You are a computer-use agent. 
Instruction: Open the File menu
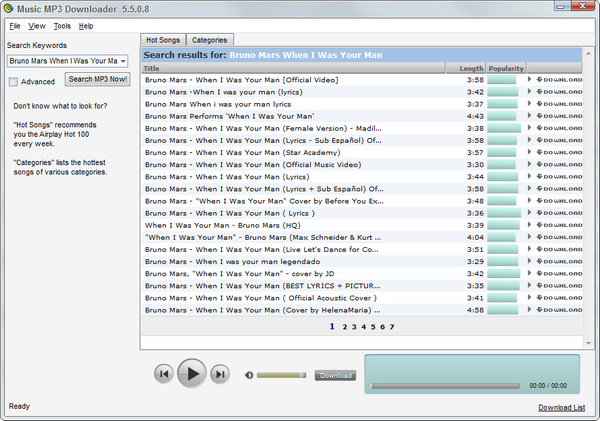pos(15,26)
